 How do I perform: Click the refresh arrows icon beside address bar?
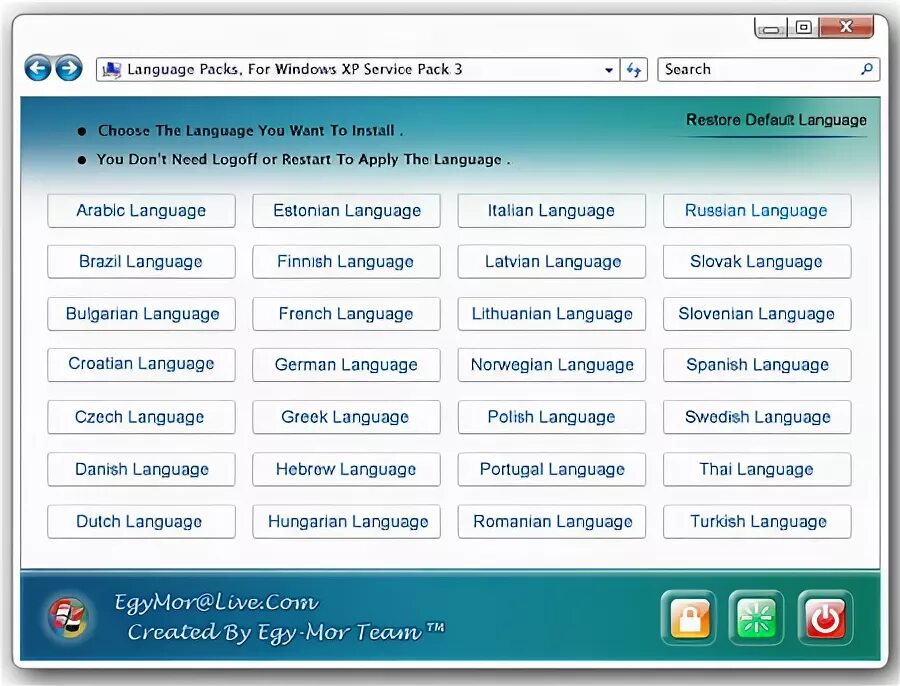point(634,69)
